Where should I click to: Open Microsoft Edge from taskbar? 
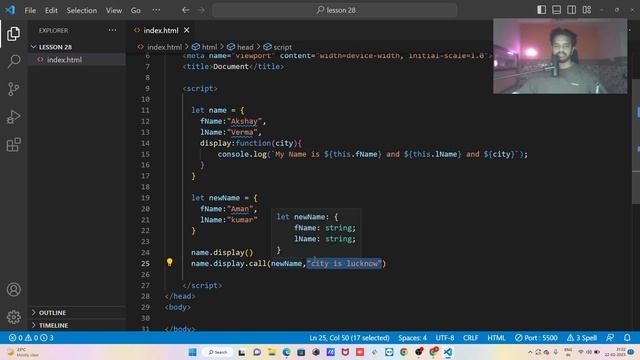pyautogui.click(x=287, y=352)
